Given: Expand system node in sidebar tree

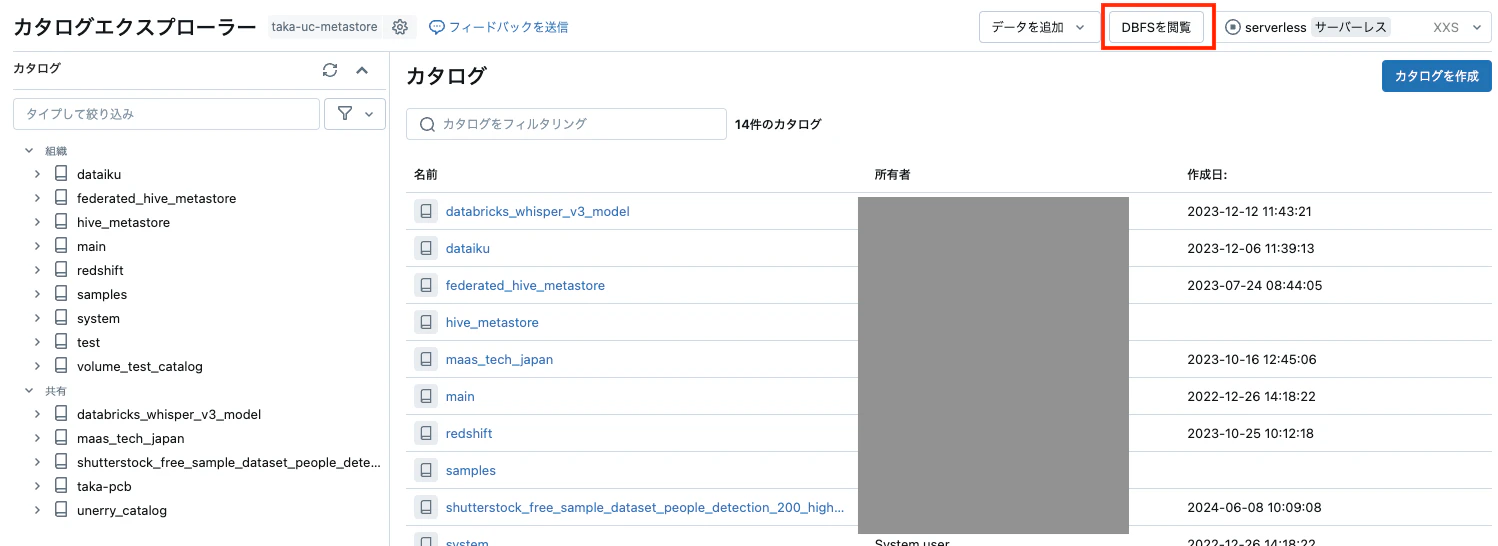Looking at the screenshot, I should click(x=37, y=318).
